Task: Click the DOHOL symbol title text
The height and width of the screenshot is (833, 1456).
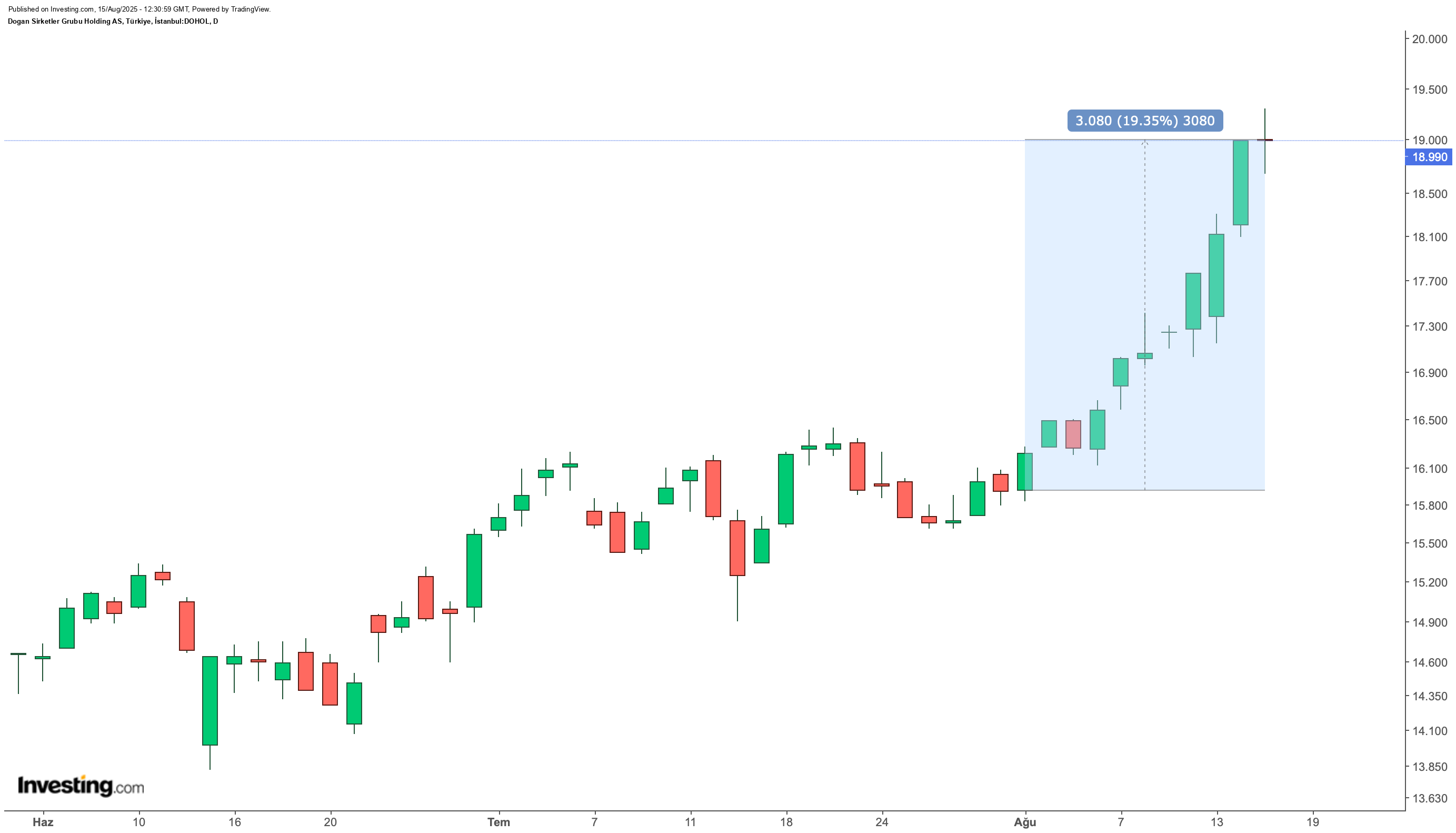Action: [x=113, y=21]
